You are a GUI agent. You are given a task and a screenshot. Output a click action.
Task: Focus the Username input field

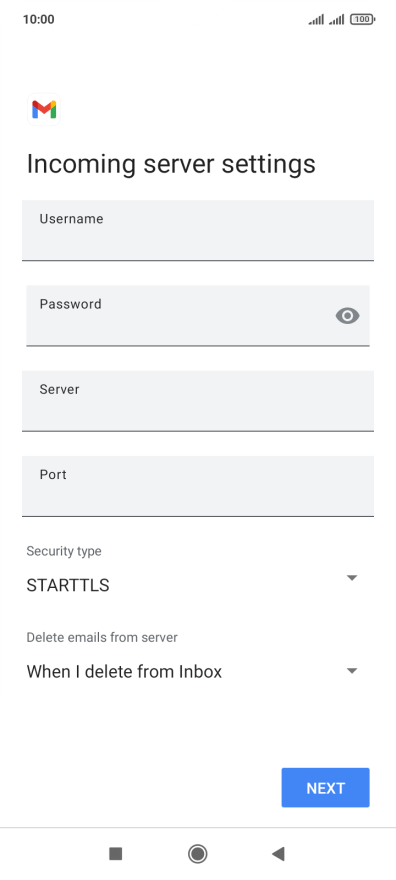point(198,231)
